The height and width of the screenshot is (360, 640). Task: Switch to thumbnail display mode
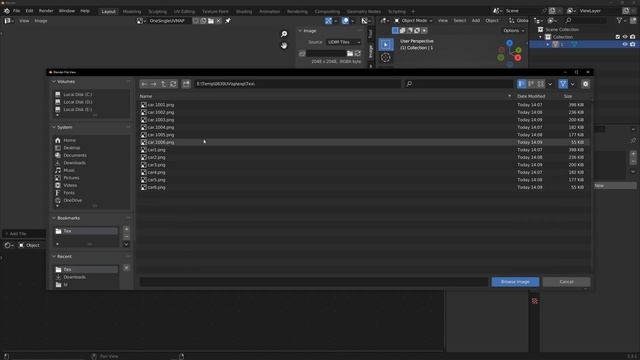[540, 84]
